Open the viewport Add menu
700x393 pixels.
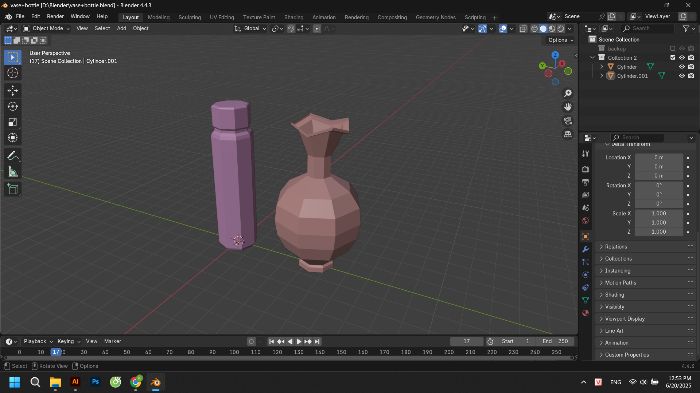[121, 28]
